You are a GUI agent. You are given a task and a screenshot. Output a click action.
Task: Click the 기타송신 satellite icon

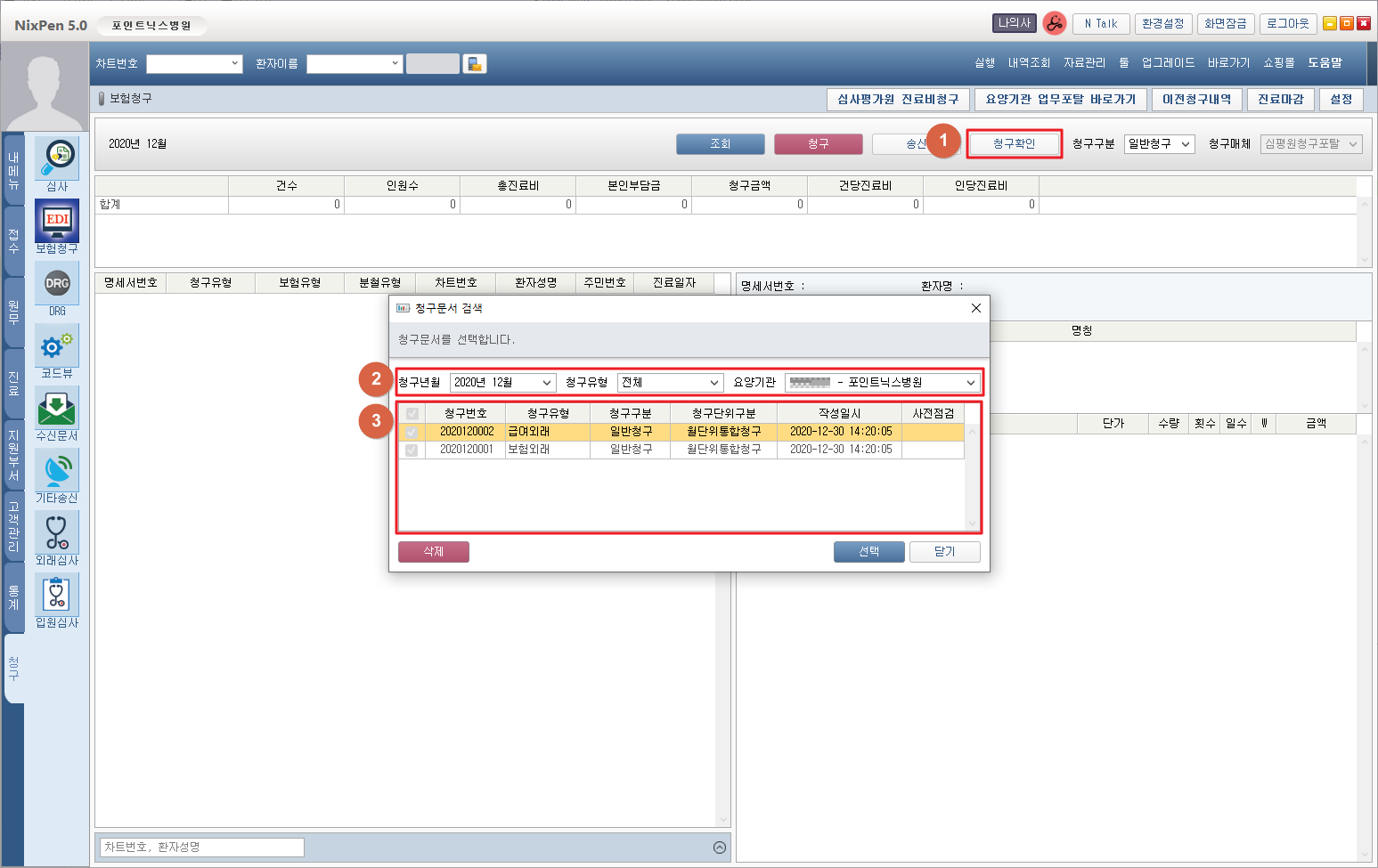pyautogui.click(x=57, y=470)
